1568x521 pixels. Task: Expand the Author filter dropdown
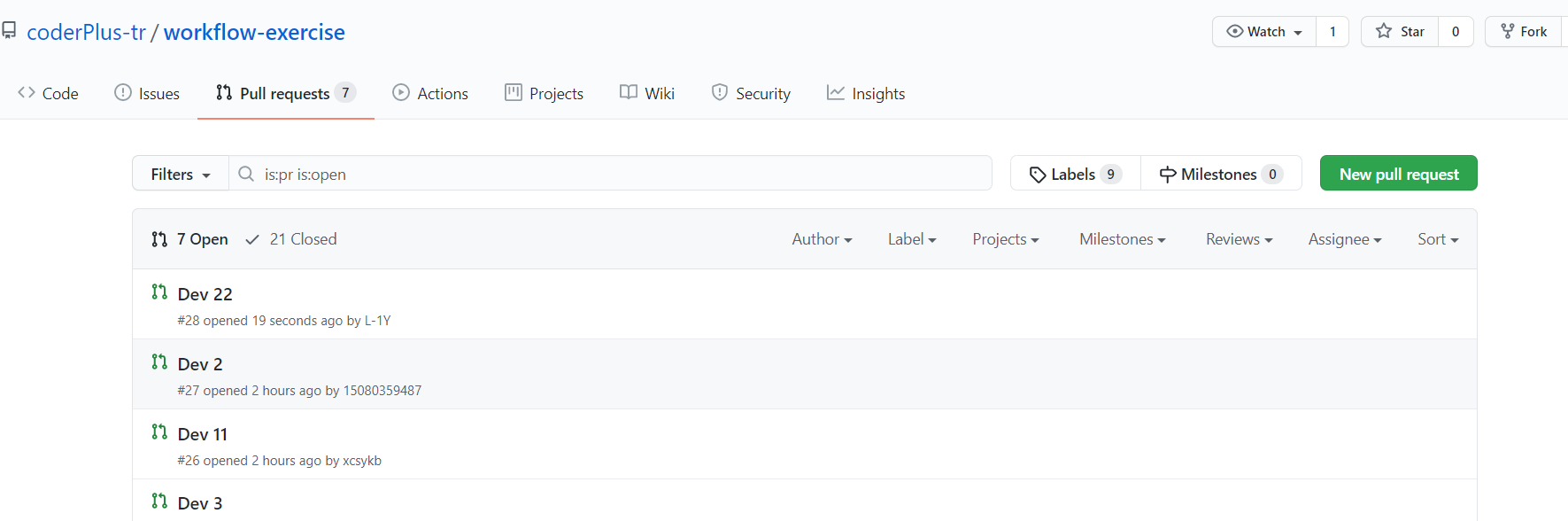click(822, 239)
